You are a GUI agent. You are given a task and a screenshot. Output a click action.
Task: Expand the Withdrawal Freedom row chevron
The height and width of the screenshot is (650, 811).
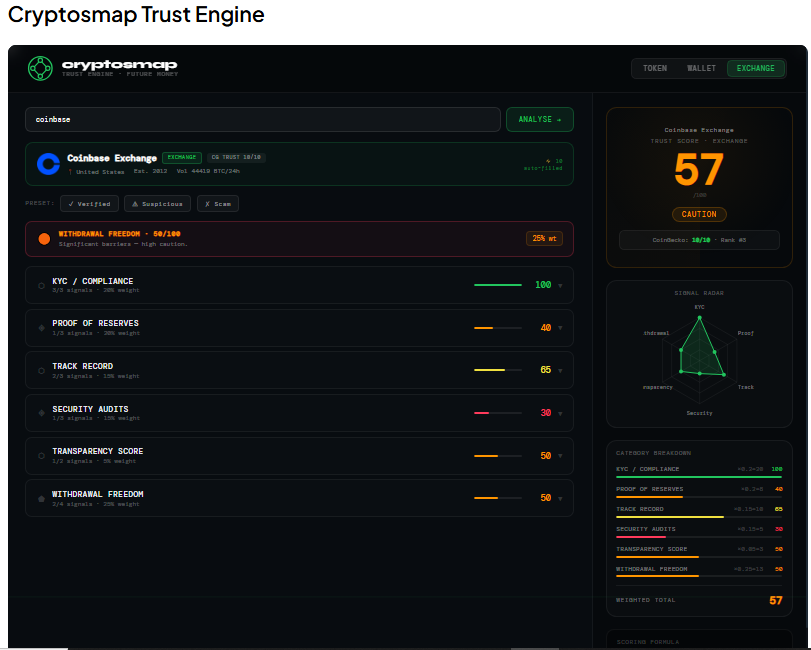pyautogui.click(x=560, y=498)
